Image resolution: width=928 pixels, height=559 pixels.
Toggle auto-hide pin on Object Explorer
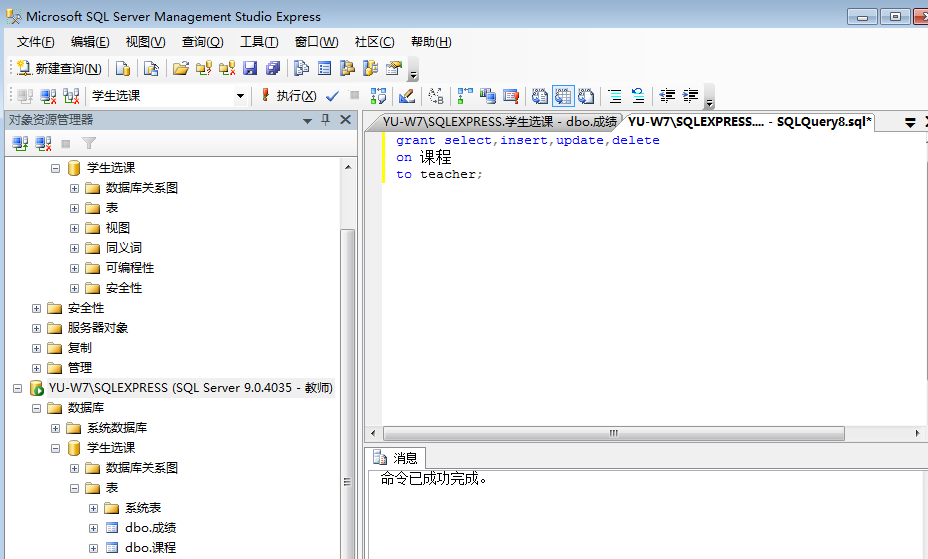(x=326, y=120)
